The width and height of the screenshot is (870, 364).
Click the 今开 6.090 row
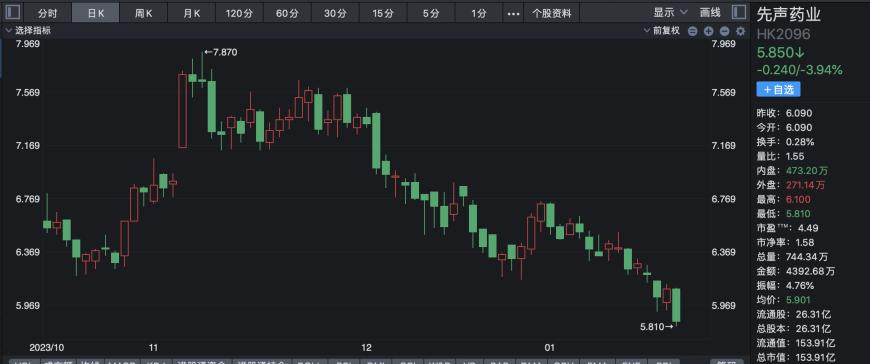785,128
